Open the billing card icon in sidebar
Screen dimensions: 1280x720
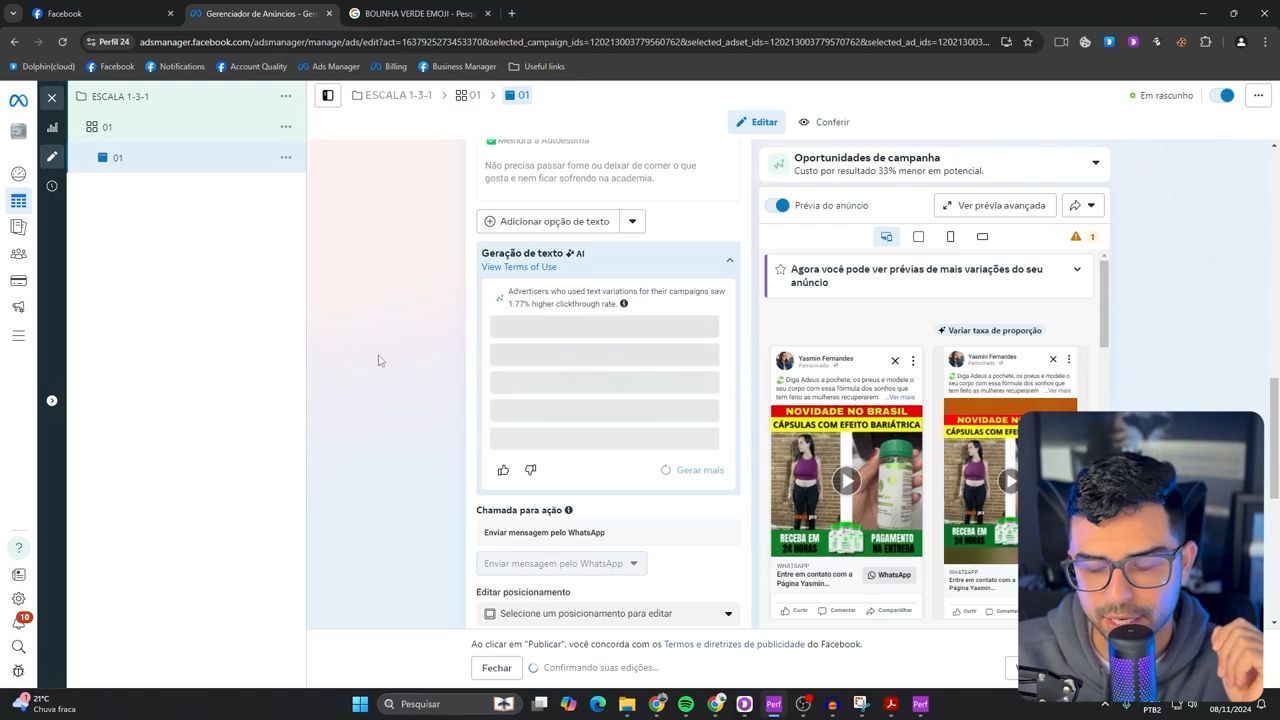pyautogui.click(x=18, y=281)
